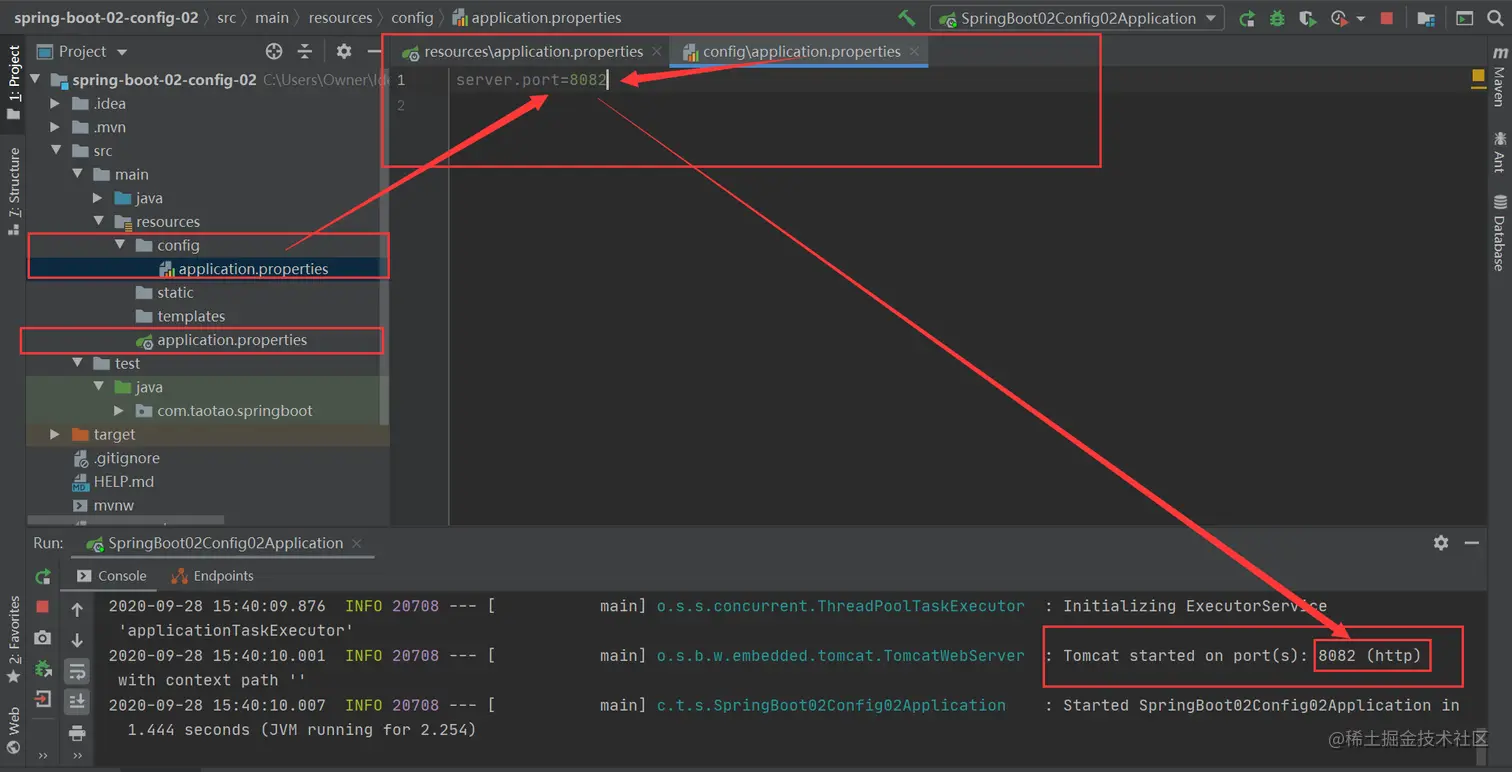Click the Search Everywhere magnifier icon
This screenshot has height=772, width=1512.
point(1495,18)
